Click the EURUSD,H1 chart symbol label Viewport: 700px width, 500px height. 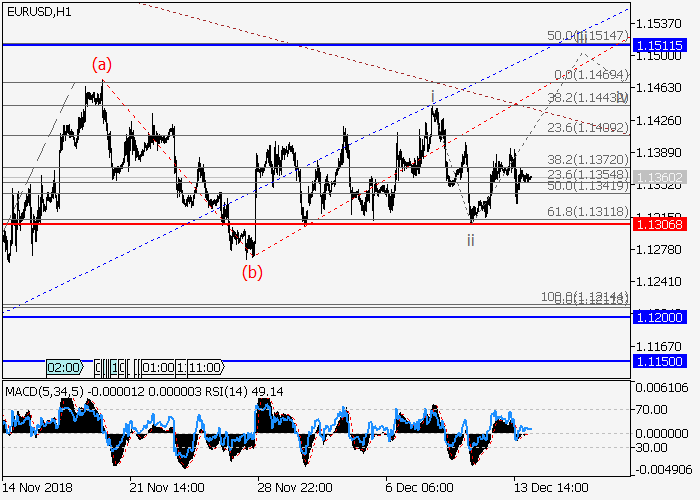39,12
